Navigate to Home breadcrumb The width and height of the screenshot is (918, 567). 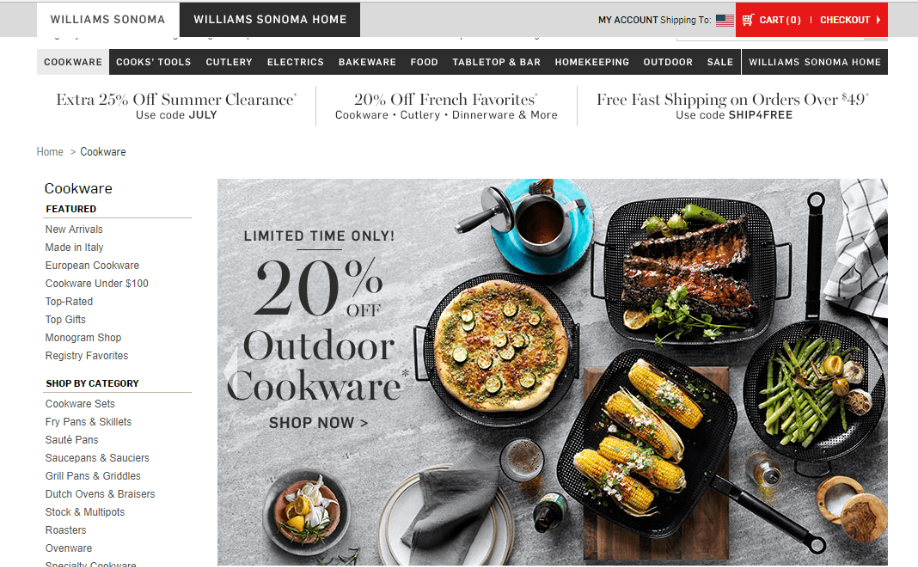pos(50,152)
